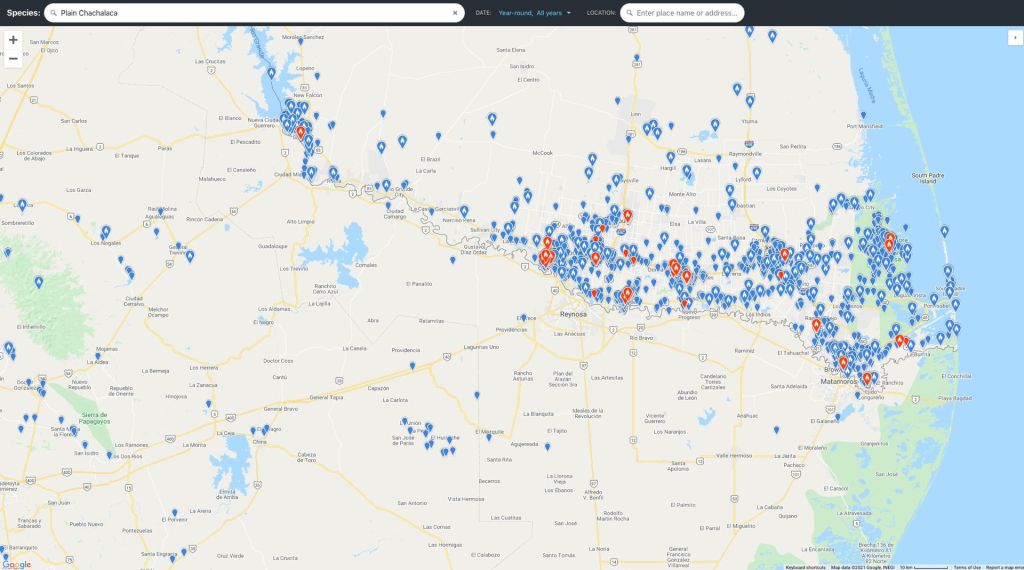The image size is (1024, 570).
Task: Select the blue marker near Port Mansfield
Action: (x=864, y=112)
